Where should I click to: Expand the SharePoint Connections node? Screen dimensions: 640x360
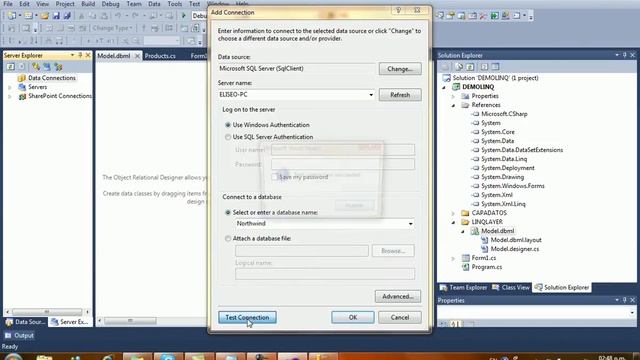[10, 96]
